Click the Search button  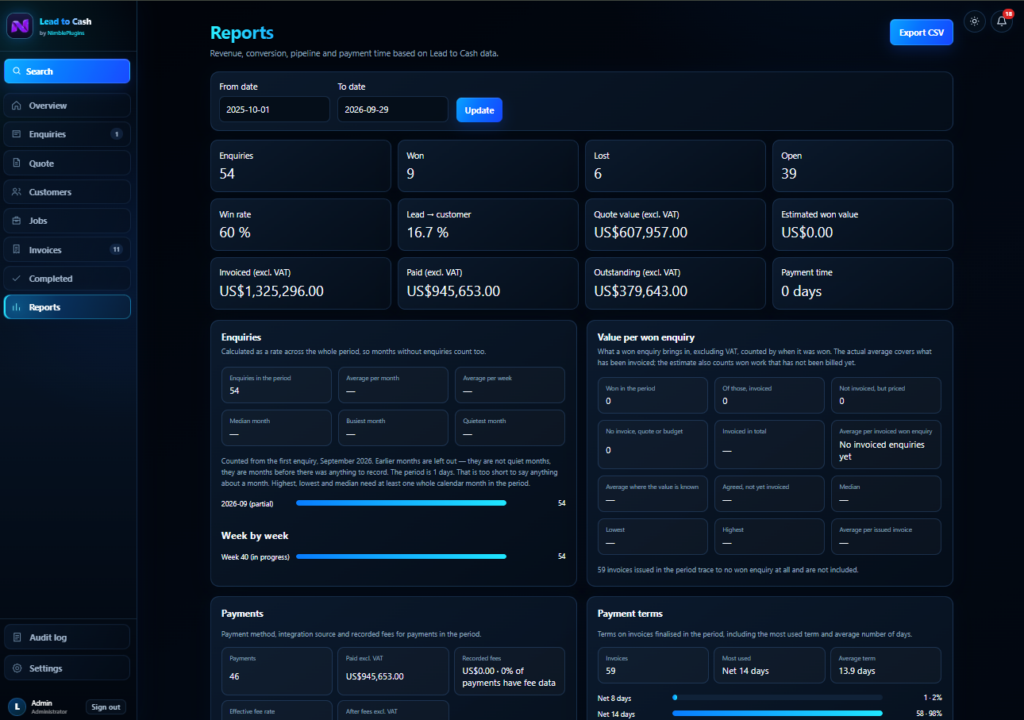click(x=67, y=71)
